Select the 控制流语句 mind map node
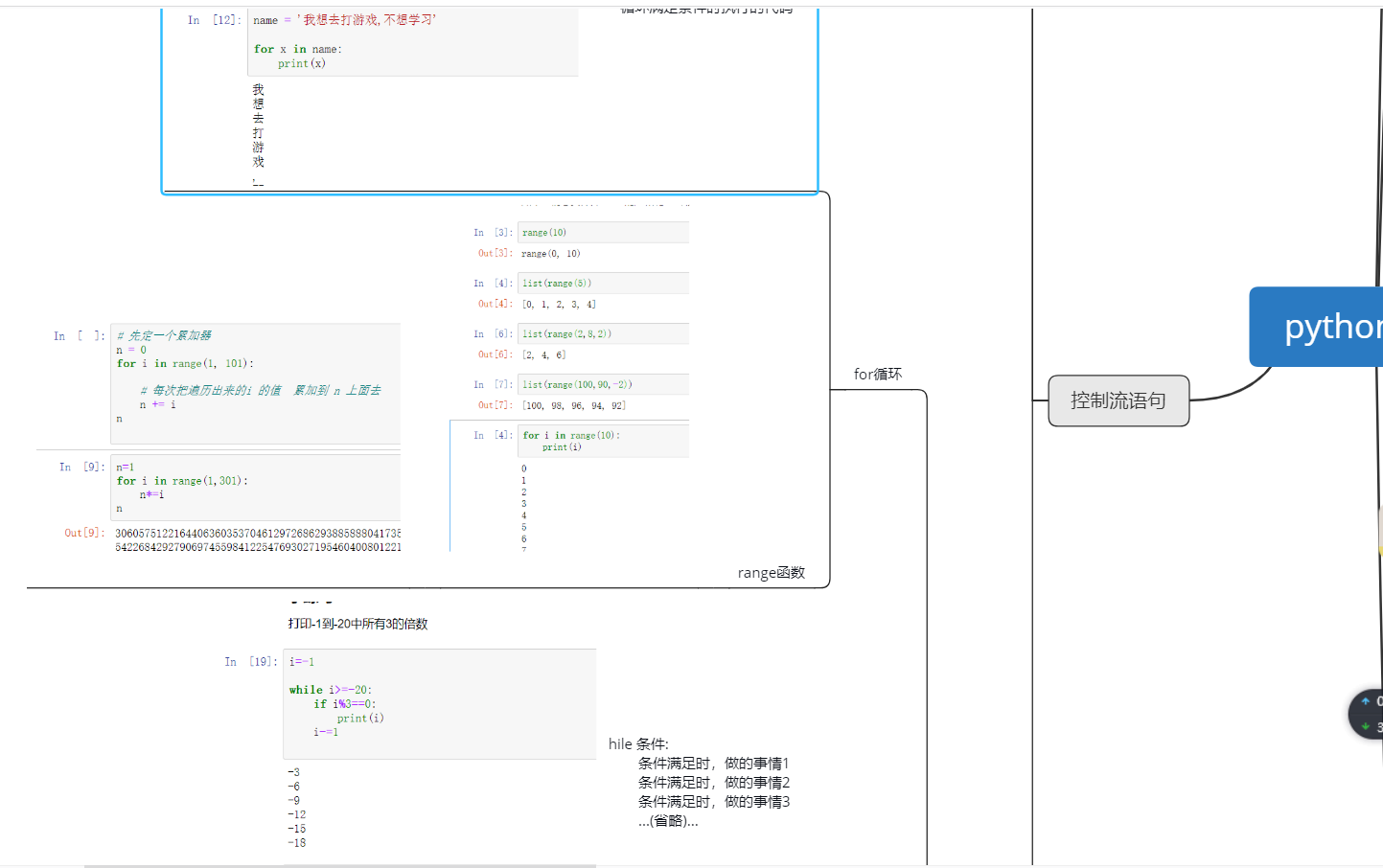 click(1118, 400)
